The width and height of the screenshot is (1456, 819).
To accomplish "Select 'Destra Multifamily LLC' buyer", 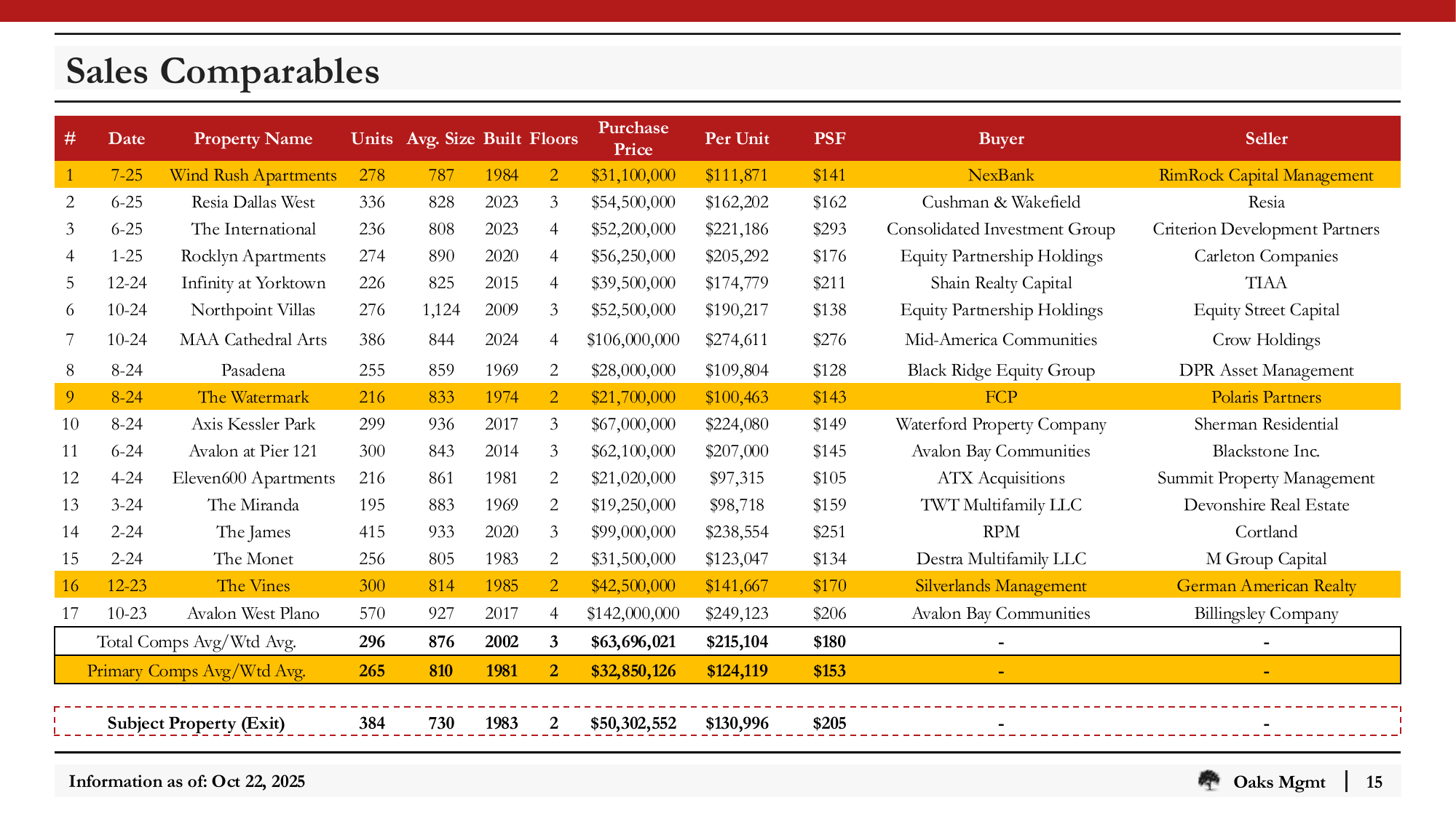I will click(x=1001, y=558).
